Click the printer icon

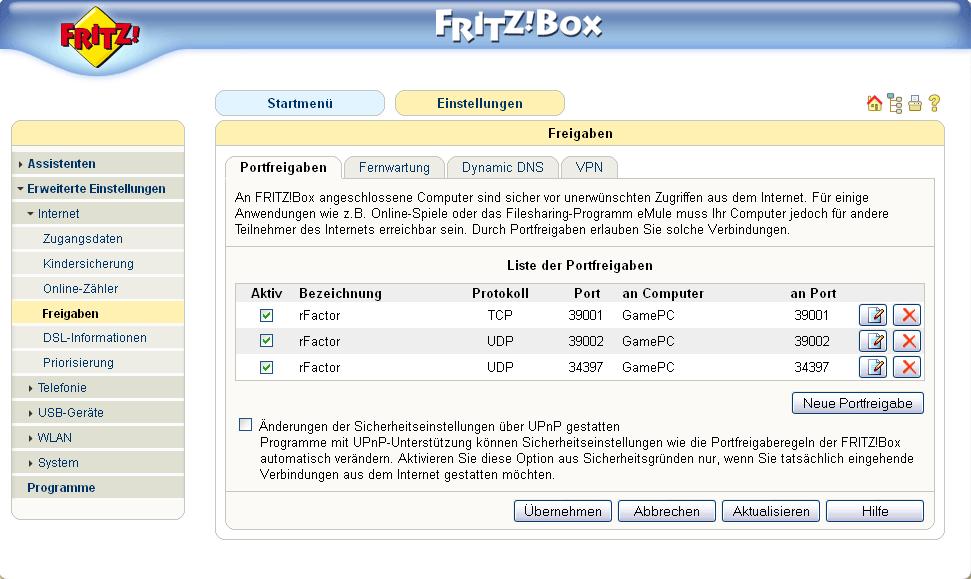coord(915,103)
